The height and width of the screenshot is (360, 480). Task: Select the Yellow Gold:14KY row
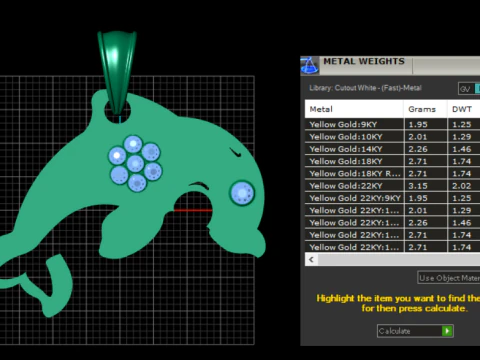pos(392,149)
